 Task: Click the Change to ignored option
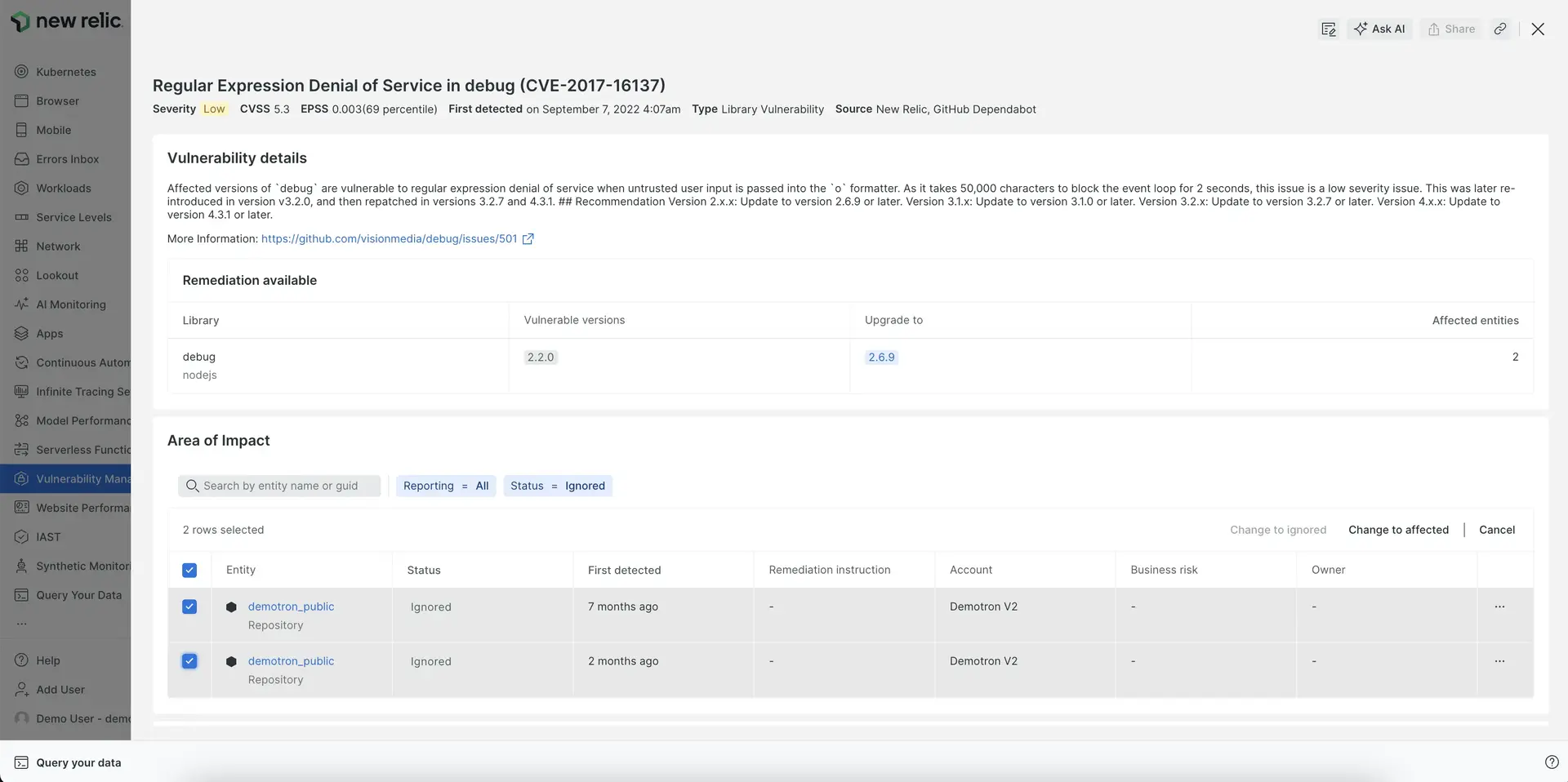point(1278,530)
